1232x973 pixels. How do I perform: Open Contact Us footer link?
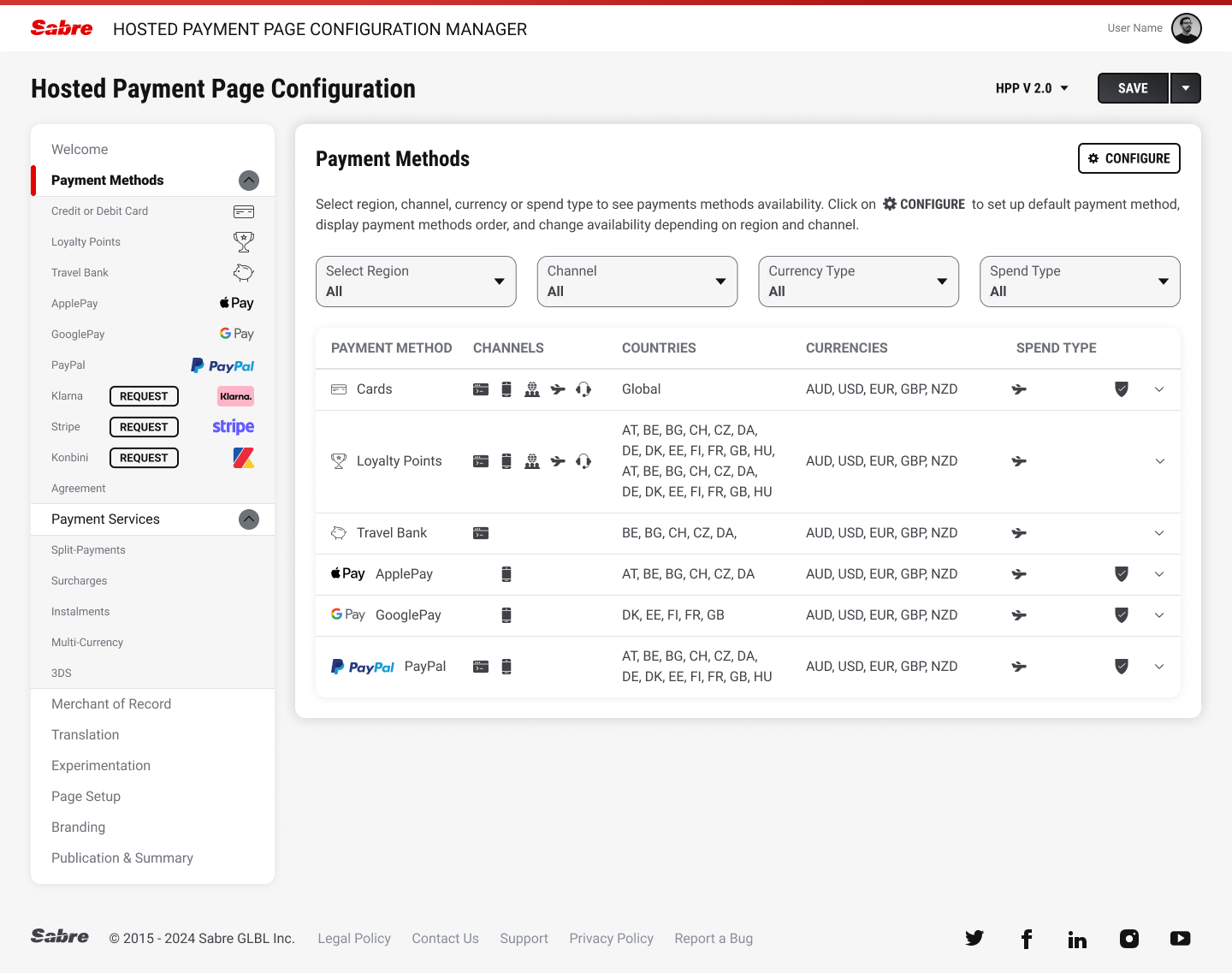coord(445,939)
